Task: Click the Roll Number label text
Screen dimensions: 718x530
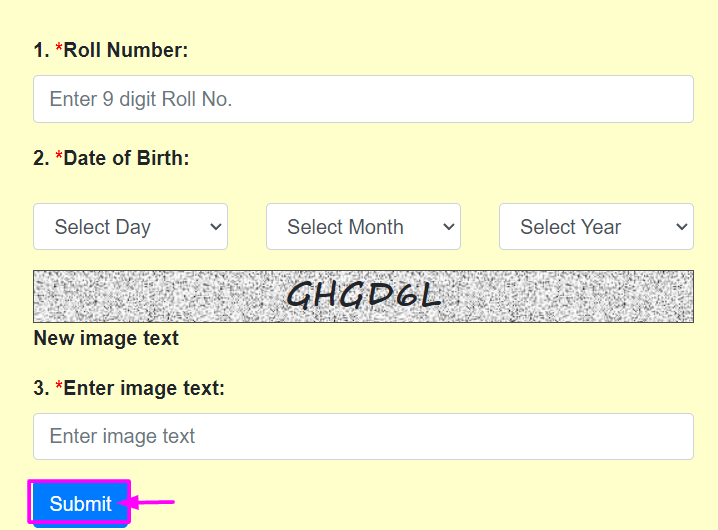Action: click(126, 50)
